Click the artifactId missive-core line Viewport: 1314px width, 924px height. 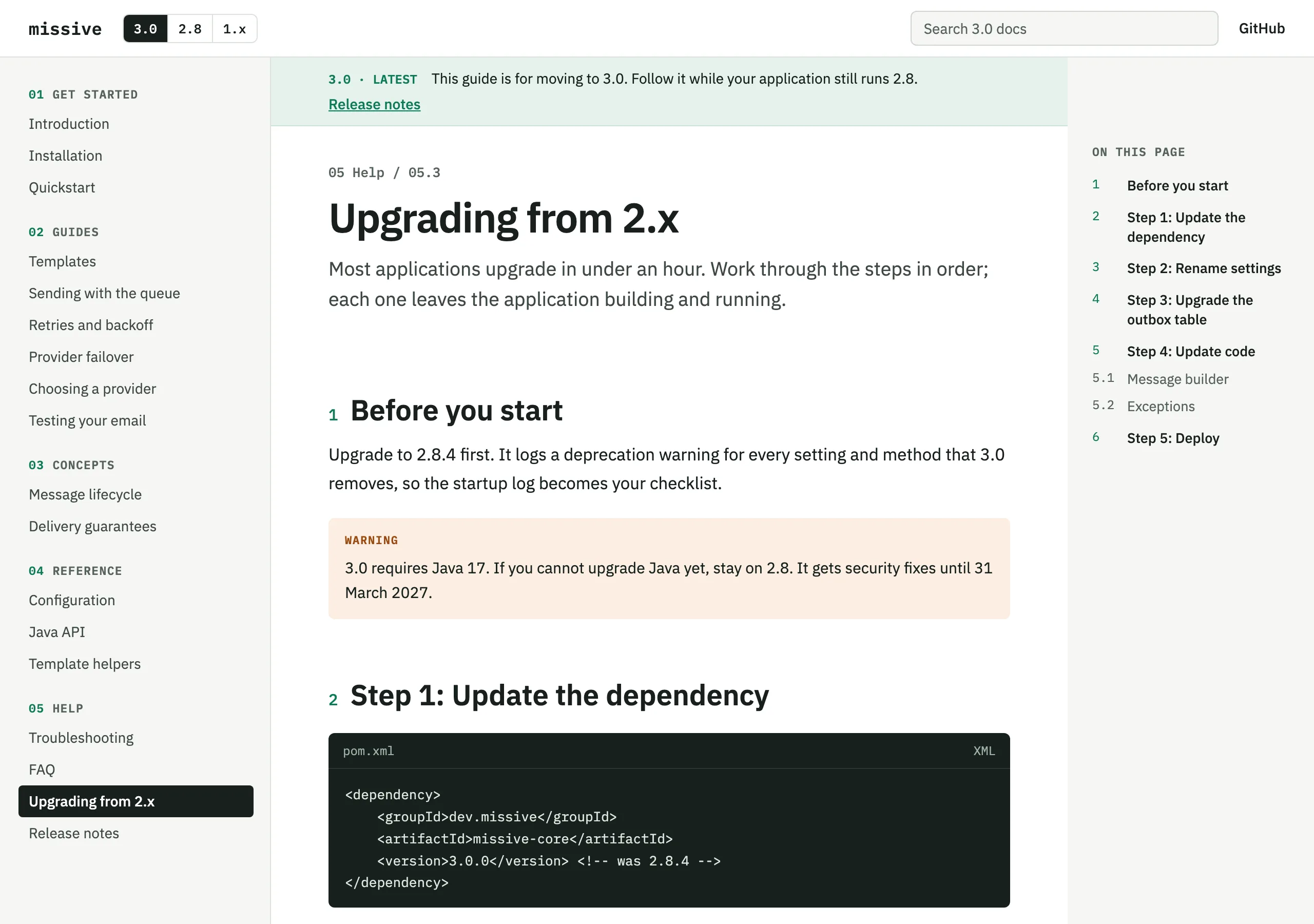(525, 839)
